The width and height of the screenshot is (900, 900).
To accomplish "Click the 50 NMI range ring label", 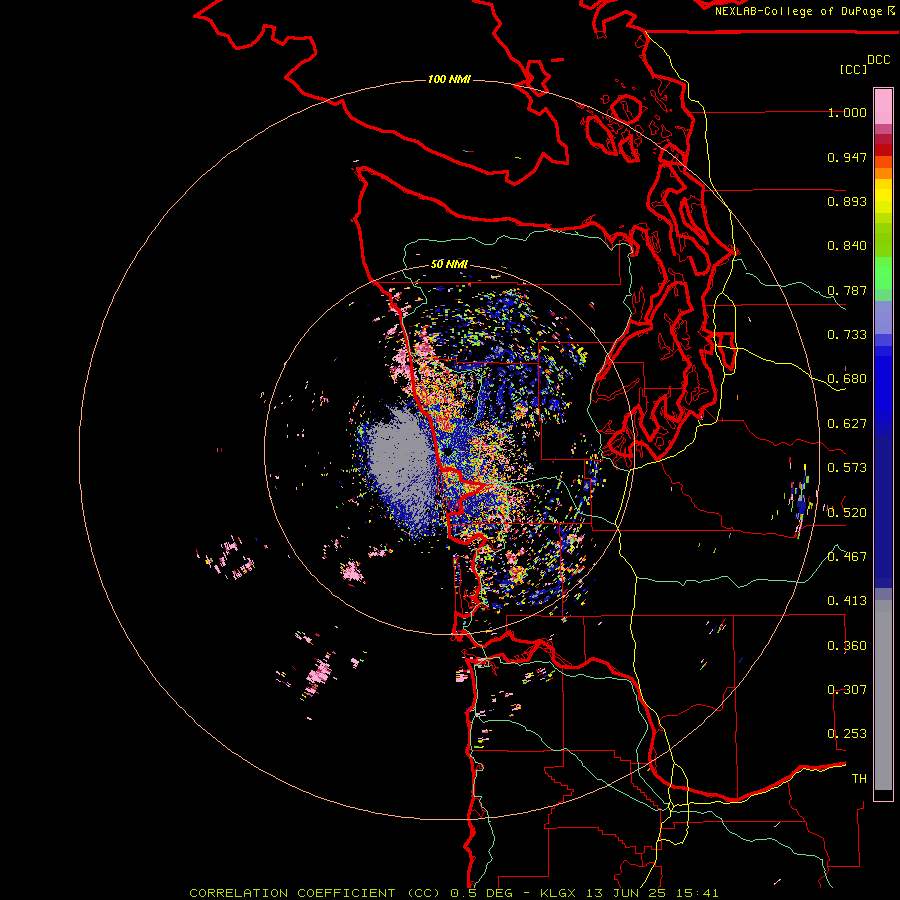I will (x=449, y=265).
